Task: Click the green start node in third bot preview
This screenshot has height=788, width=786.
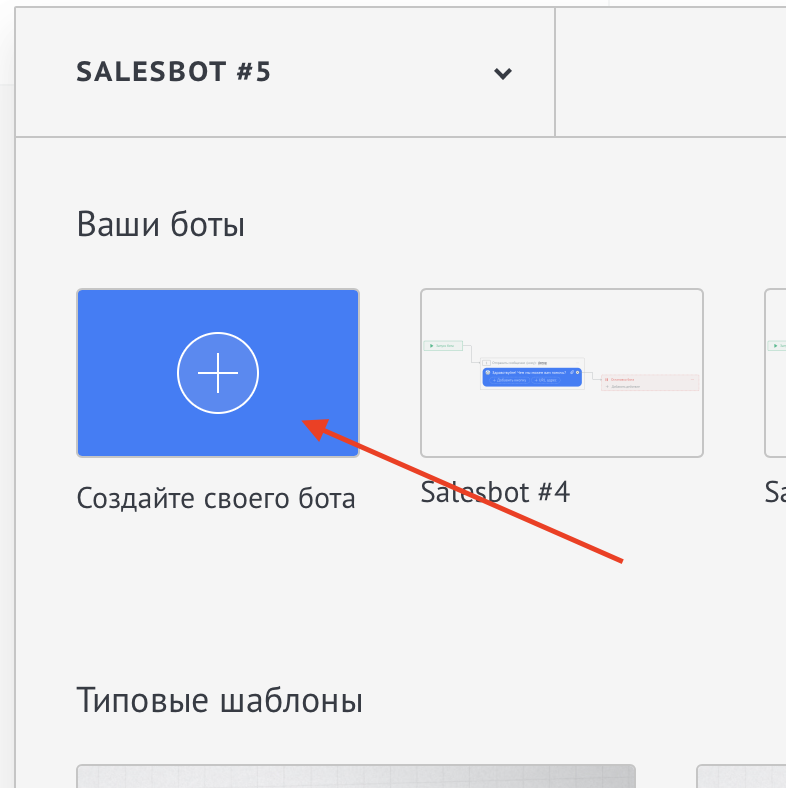Action: (778, 346)
